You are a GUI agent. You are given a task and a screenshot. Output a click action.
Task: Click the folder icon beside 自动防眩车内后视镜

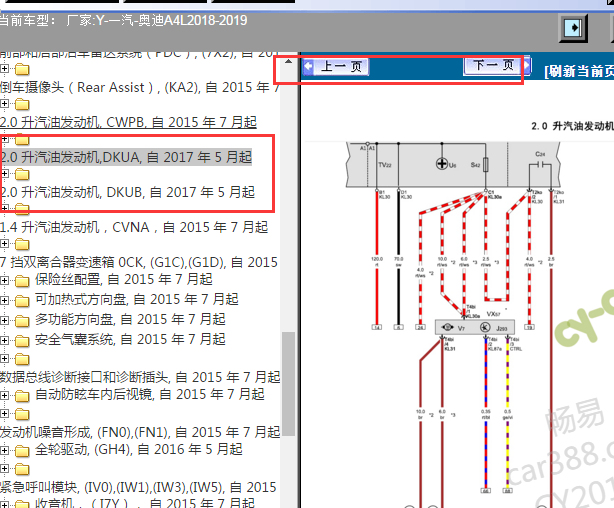tap(22, 396)
